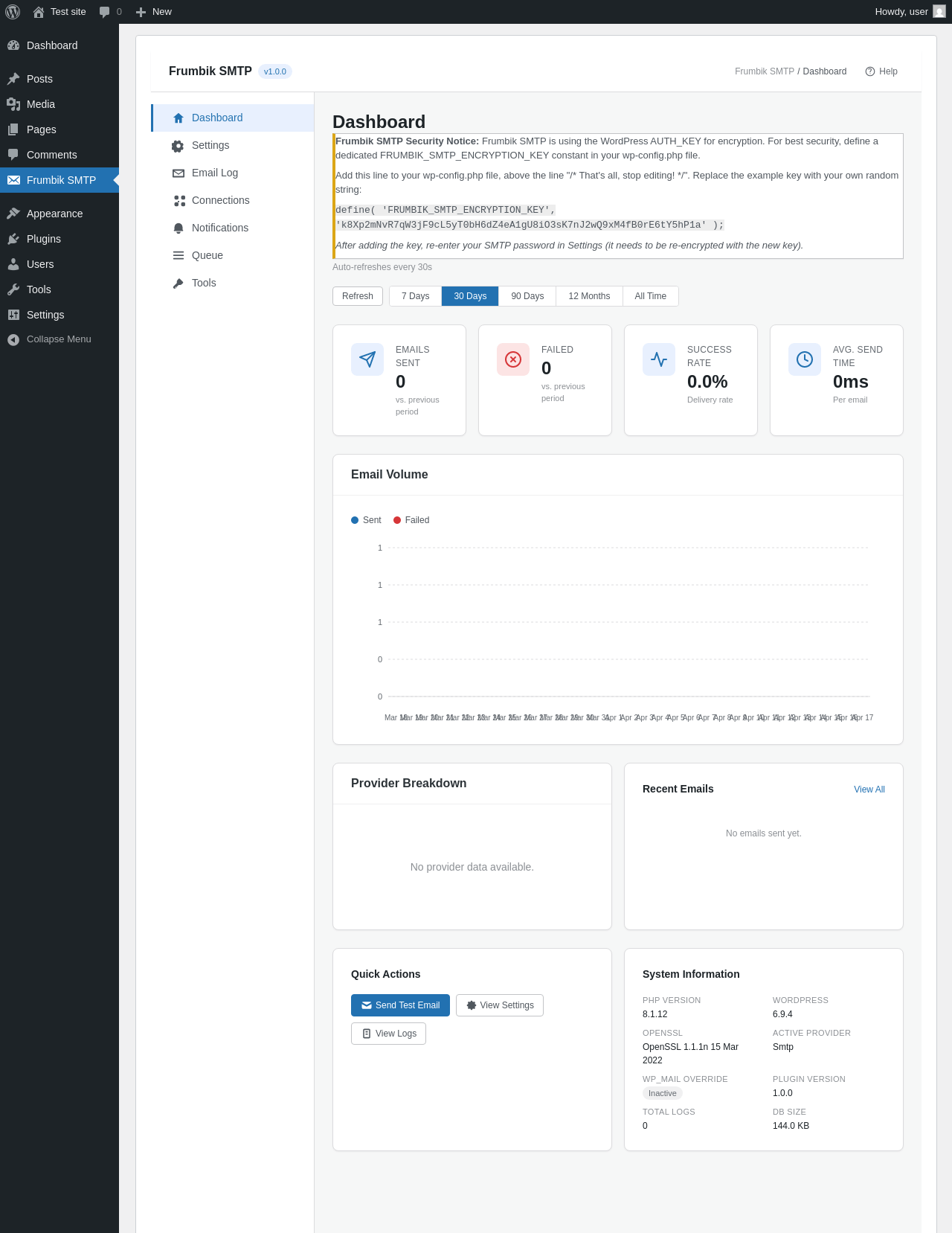Click the Frumbik SMTP envelope icon
The width and height of the screenshot is (952, 1233).
[x=13, y=180]
